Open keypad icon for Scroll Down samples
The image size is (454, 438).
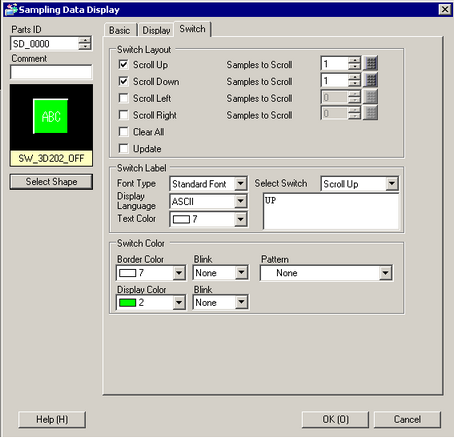pos(371,80)
